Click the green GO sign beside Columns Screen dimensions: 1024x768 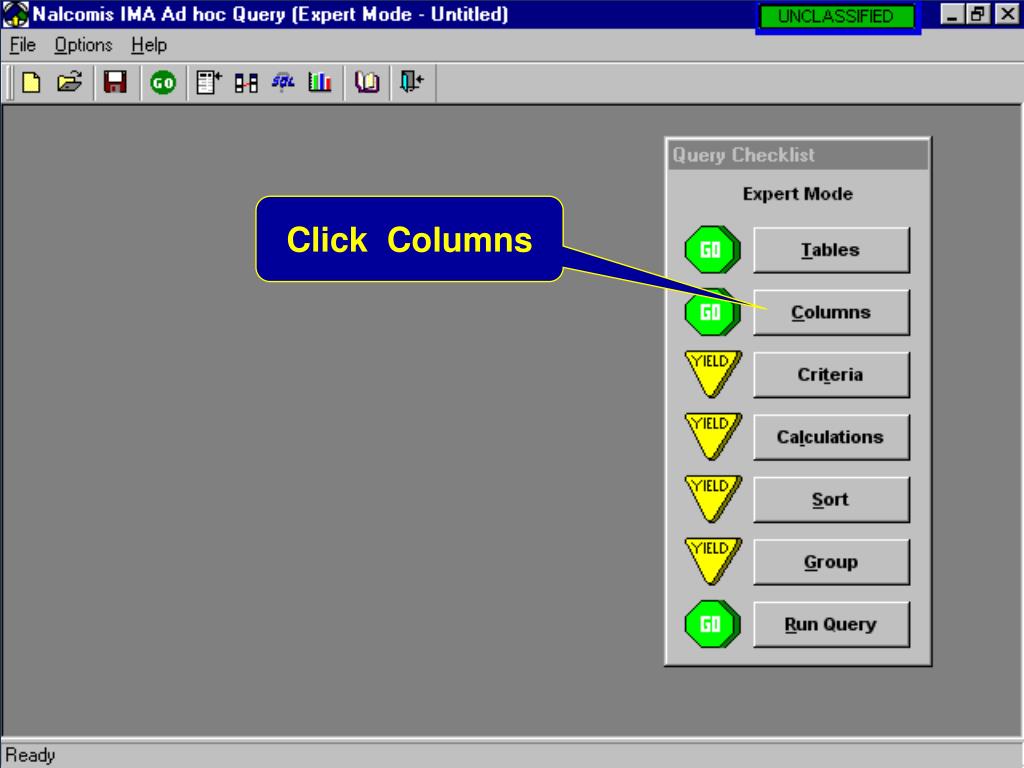[711, 312]
